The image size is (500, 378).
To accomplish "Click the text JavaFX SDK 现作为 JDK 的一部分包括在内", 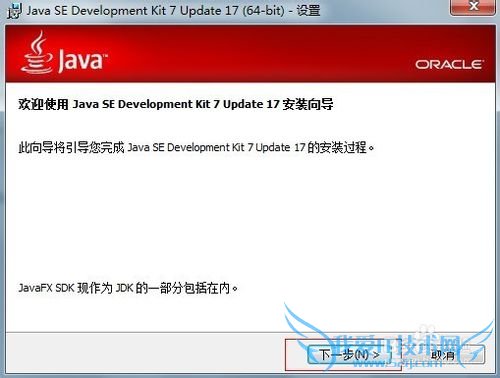I will [128, 288].
